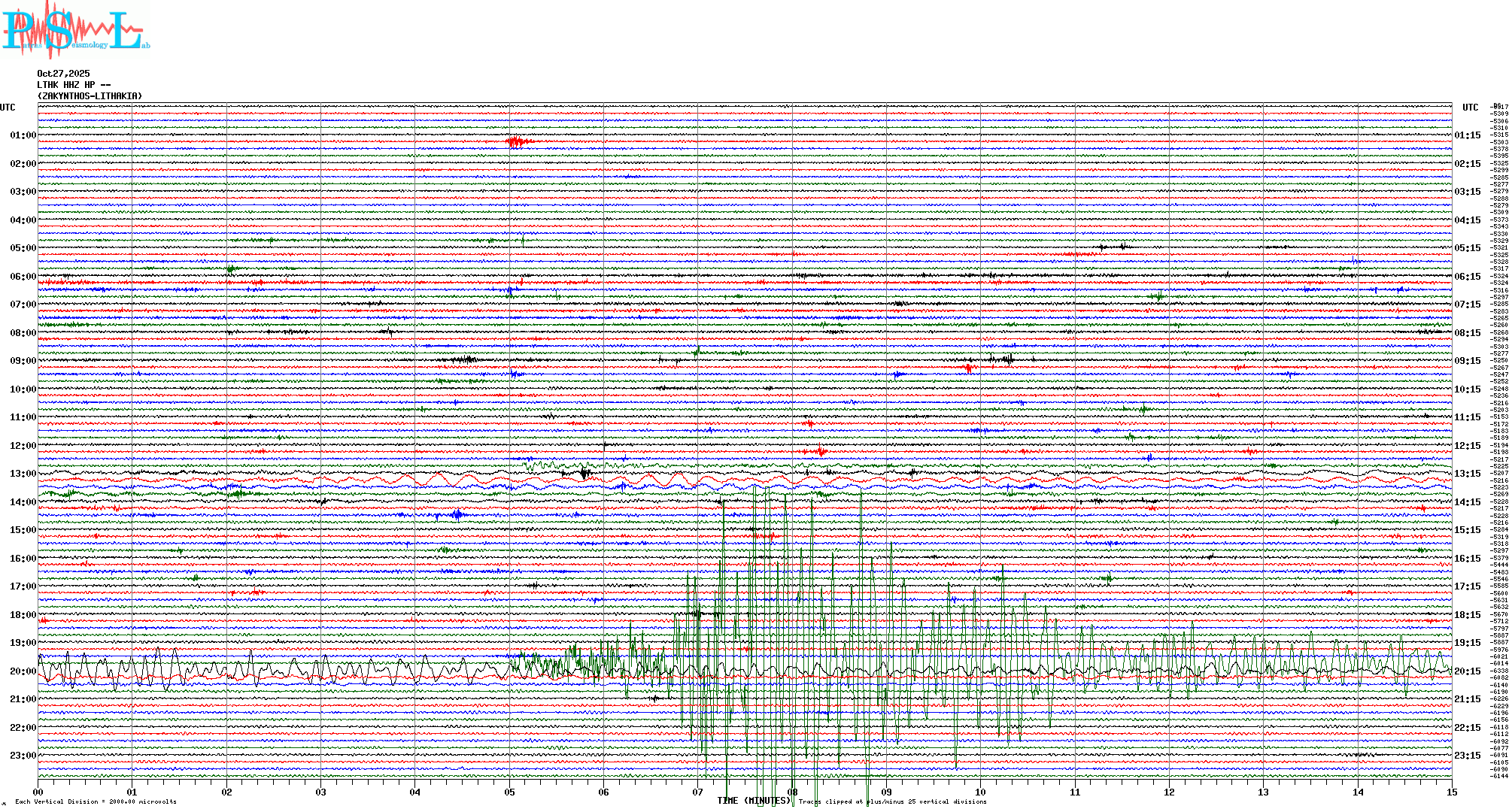Click the Oct27,2025 date label

pos(63,74)
